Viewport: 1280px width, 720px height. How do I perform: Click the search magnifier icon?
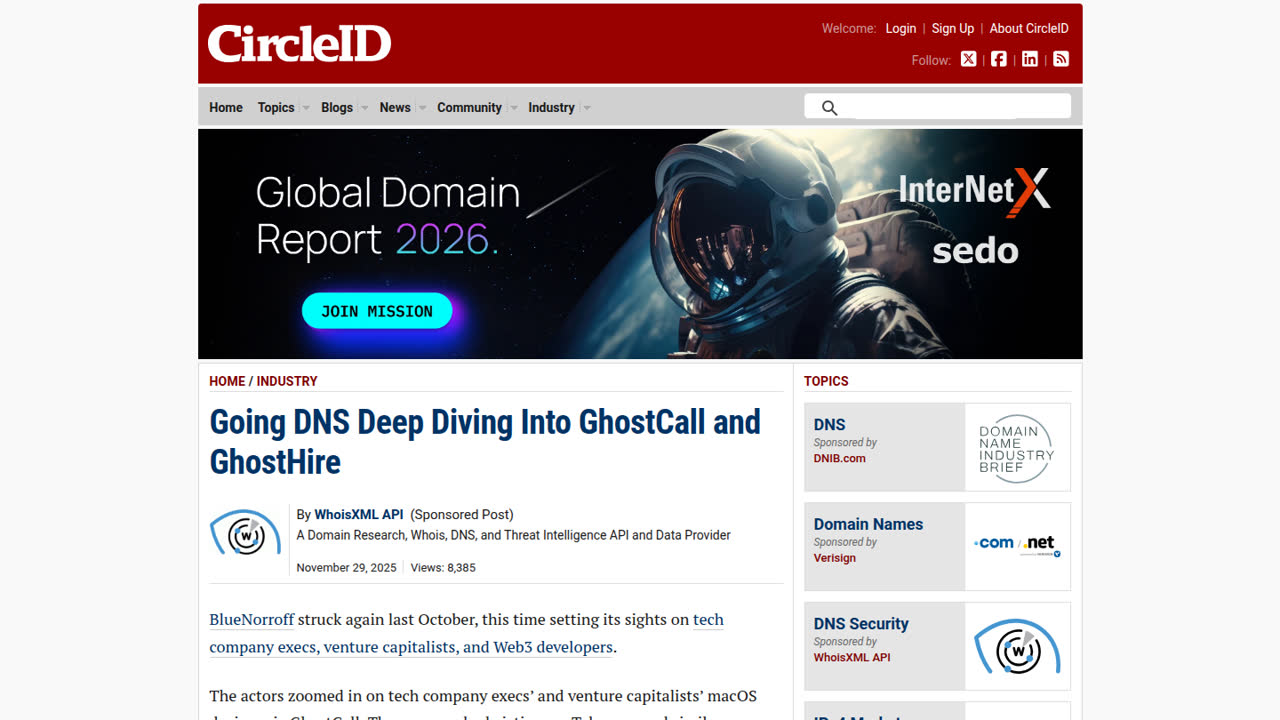point(829,107)
